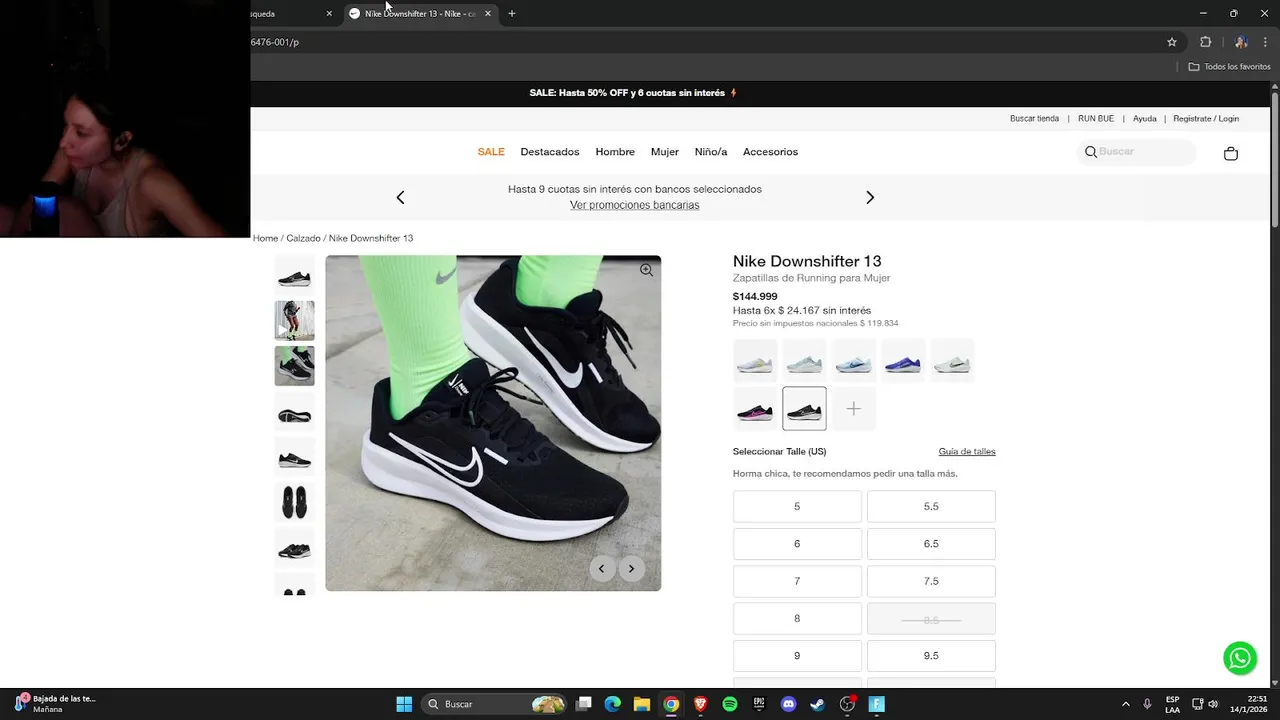Image resolution: width=1280 pixels, height=720 pixels.
Task: Open Guía de talles link
Action: tap(967, 451)
